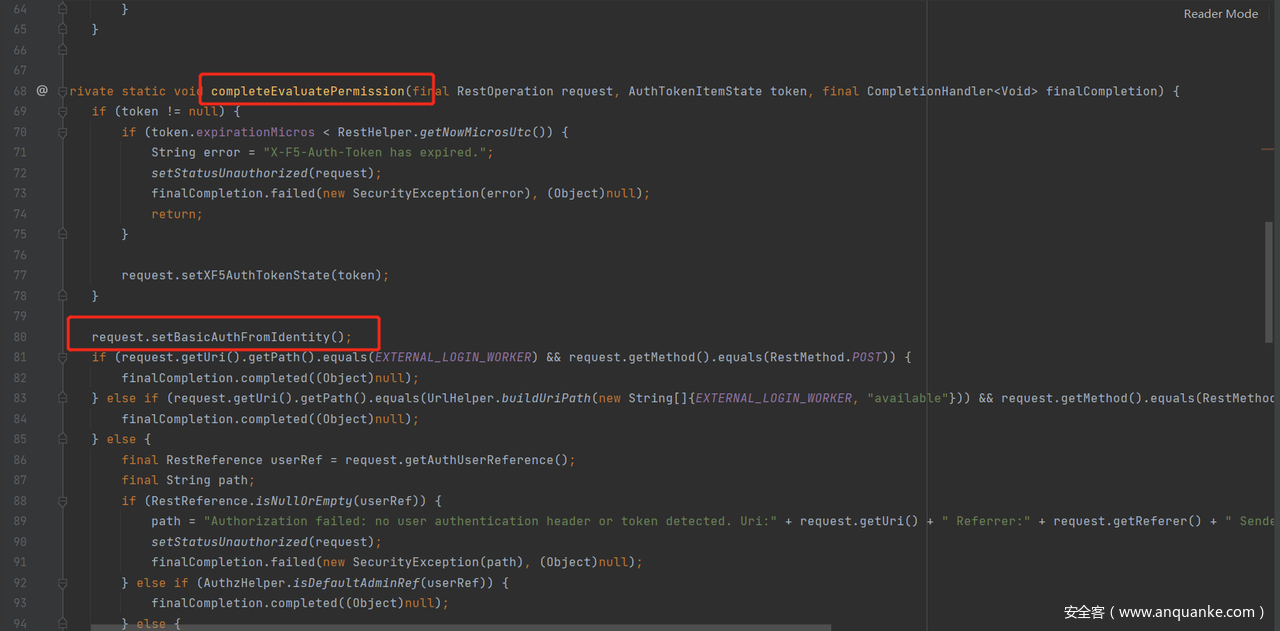The image size is (1280, 631).
Task: Fold the isNullOrEmpty if-block on line 88
Action: click(x=62, y=500)
